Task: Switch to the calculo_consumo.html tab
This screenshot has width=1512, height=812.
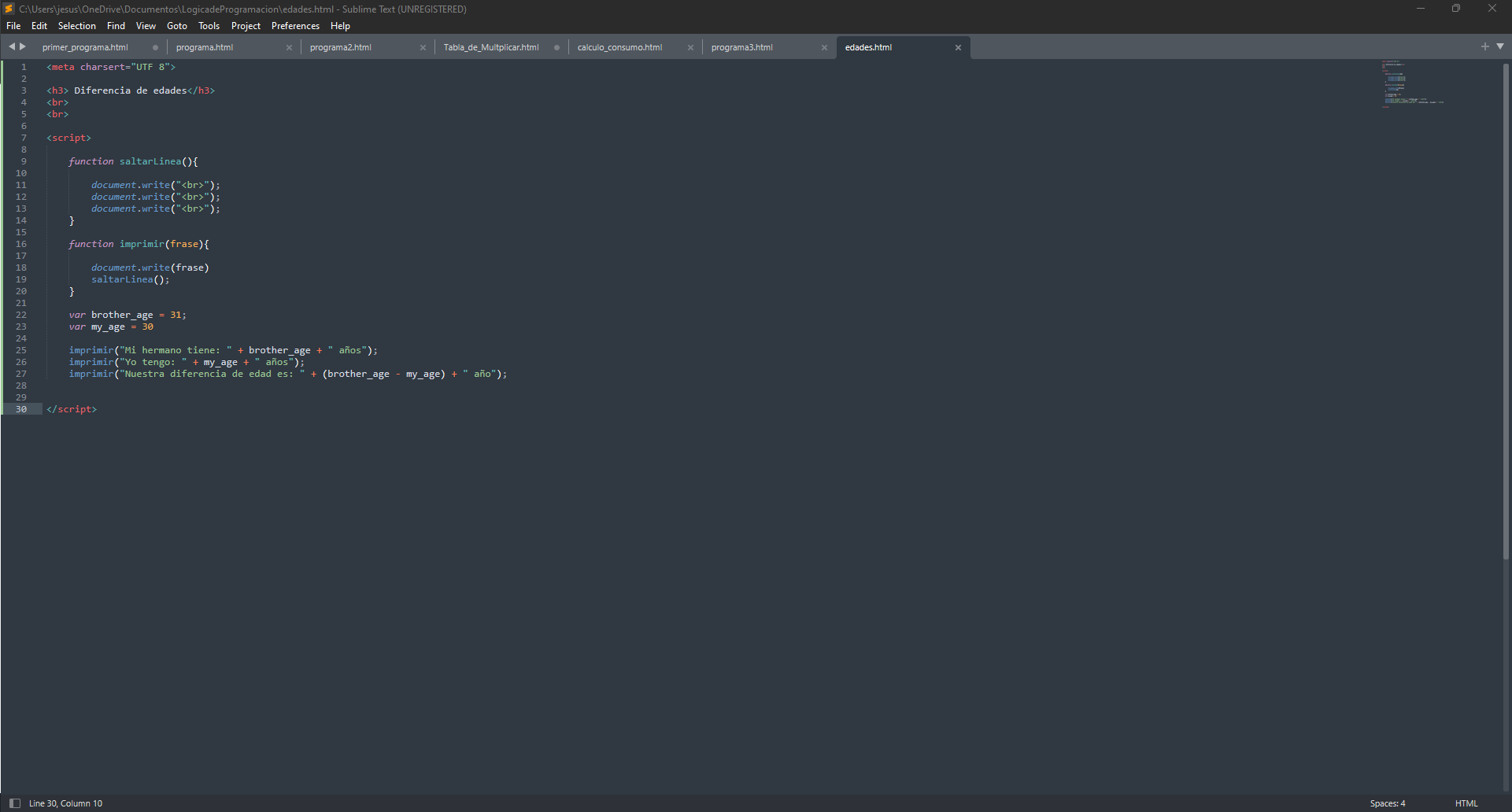Action: point(620,47)
